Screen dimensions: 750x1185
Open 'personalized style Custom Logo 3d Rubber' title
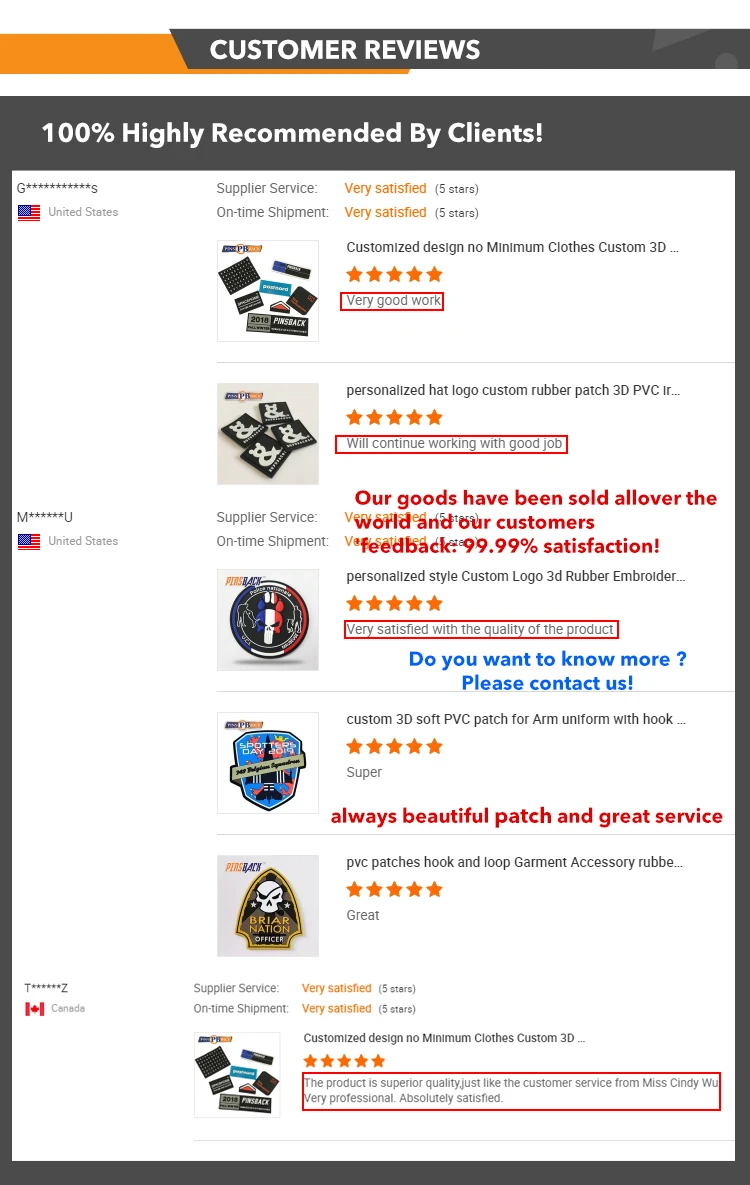[516, 577]
